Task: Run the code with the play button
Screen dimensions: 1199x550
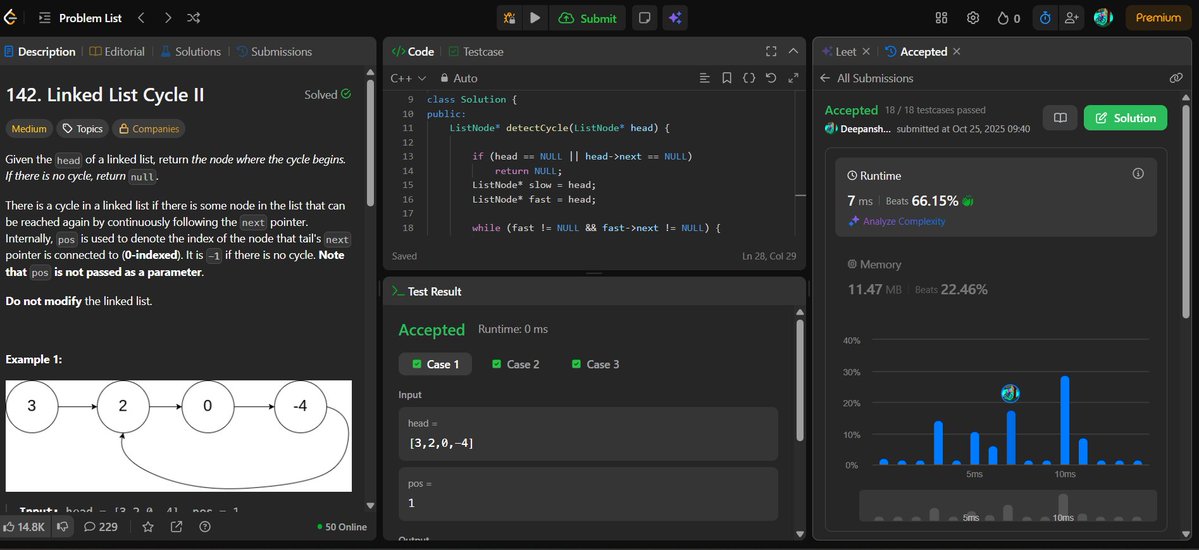Action: (535, 18)
